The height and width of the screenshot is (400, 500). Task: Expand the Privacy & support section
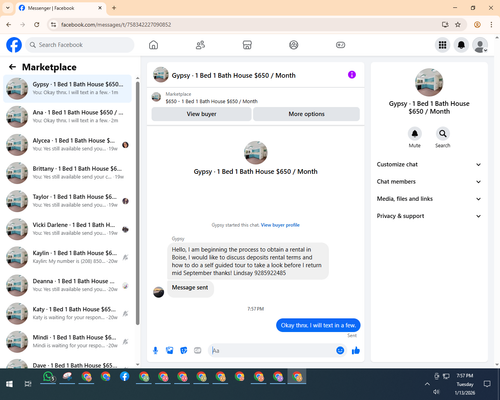tap(429, 216)
